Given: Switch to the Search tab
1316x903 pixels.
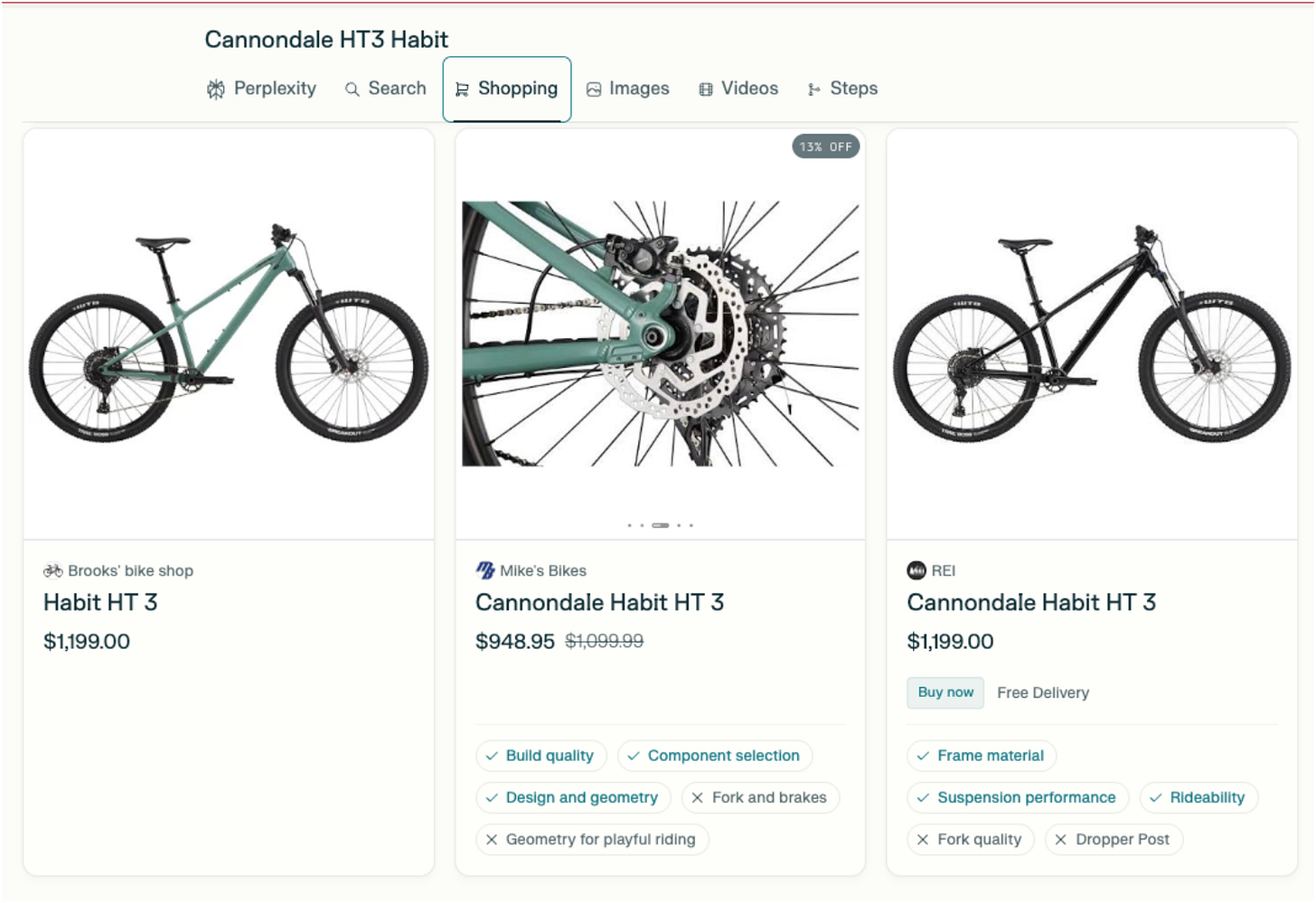Looking at the screenshot, I should pos(385,89).
